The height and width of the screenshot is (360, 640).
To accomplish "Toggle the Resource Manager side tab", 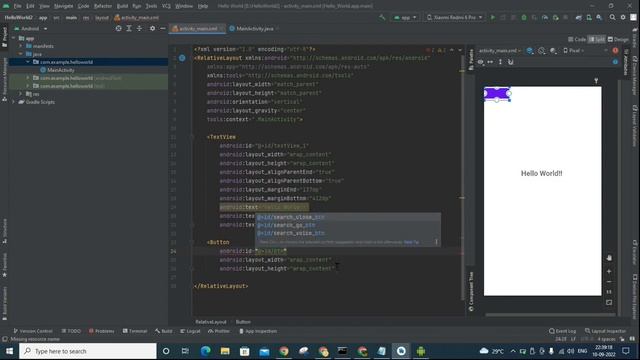I will click(4, 79).
